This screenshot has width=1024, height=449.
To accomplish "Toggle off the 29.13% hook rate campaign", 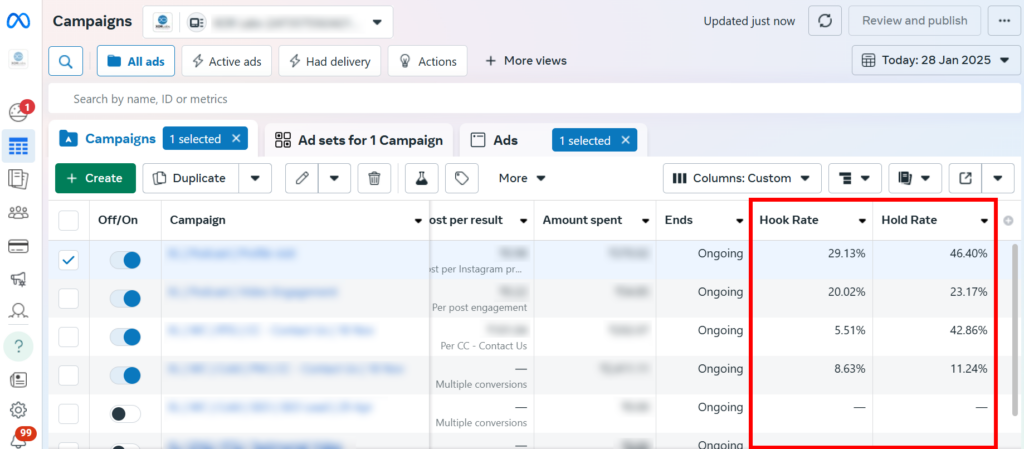I will click(x=125, y=260).
